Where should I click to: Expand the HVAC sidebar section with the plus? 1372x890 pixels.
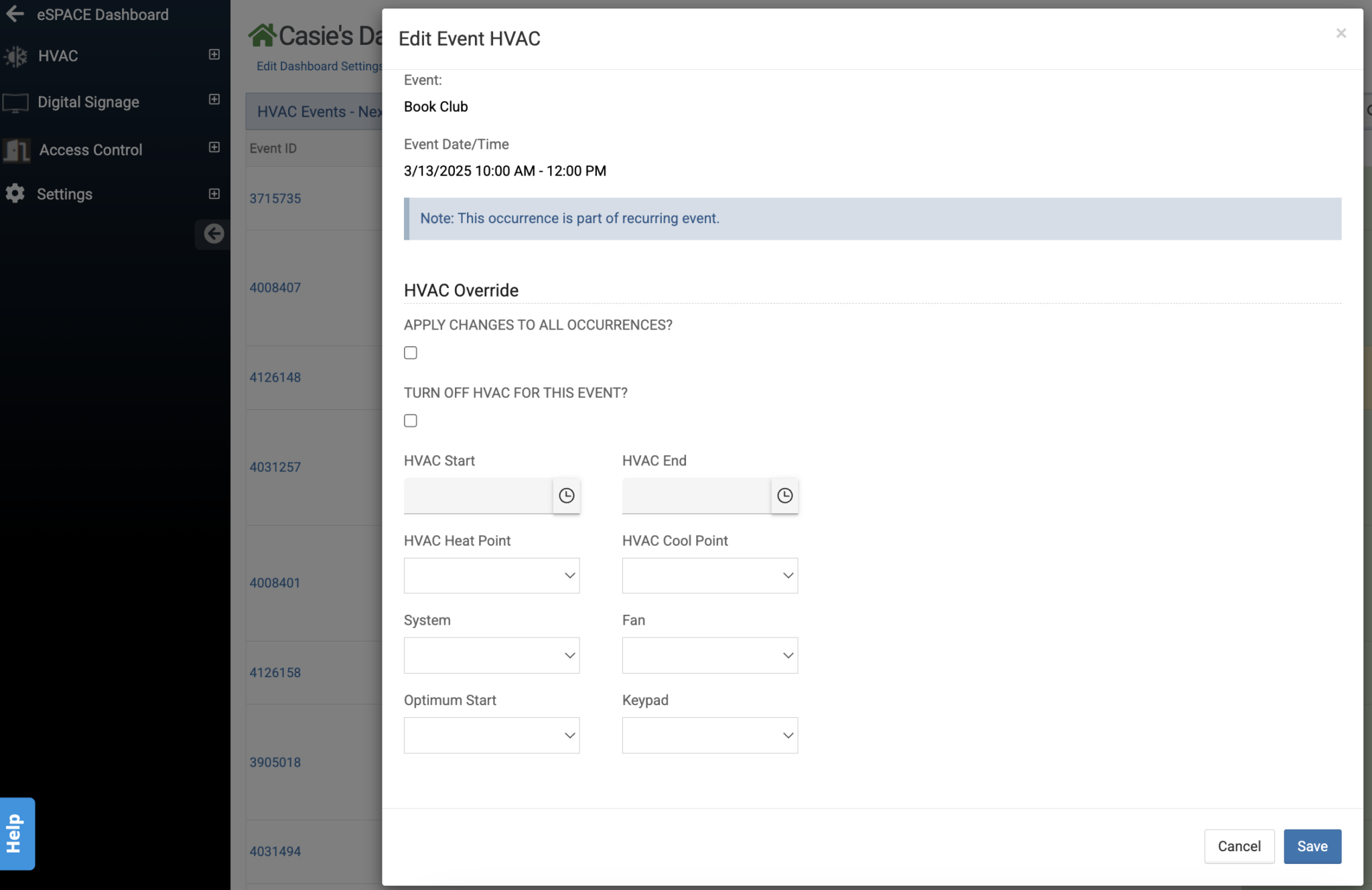(x=214, y=54)
